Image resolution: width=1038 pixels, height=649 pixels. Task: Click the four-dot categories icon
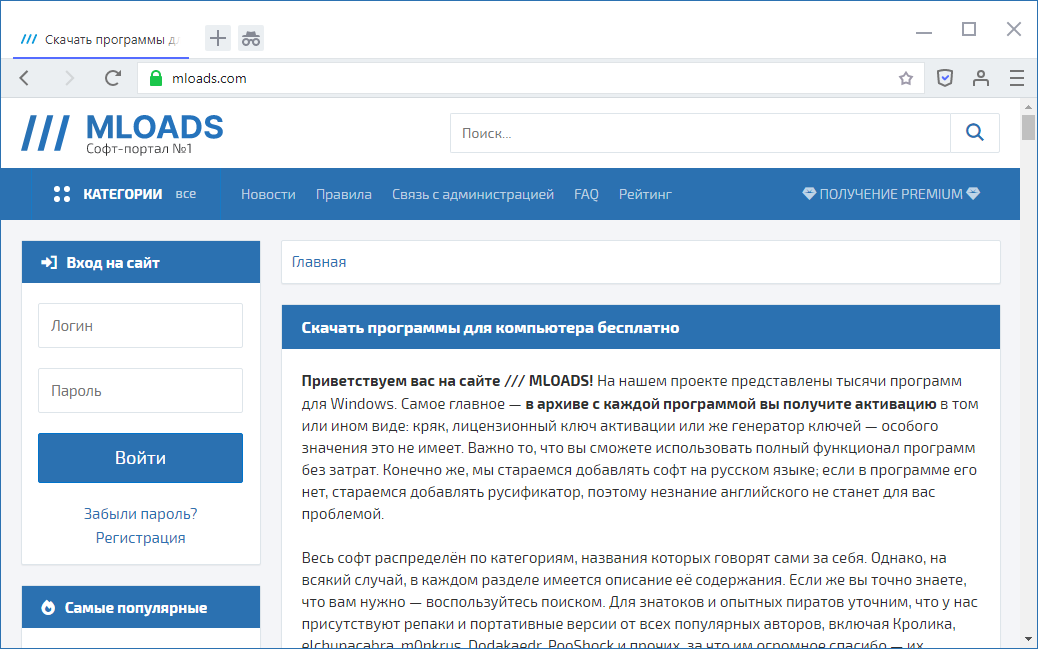[x=62, y=194]
